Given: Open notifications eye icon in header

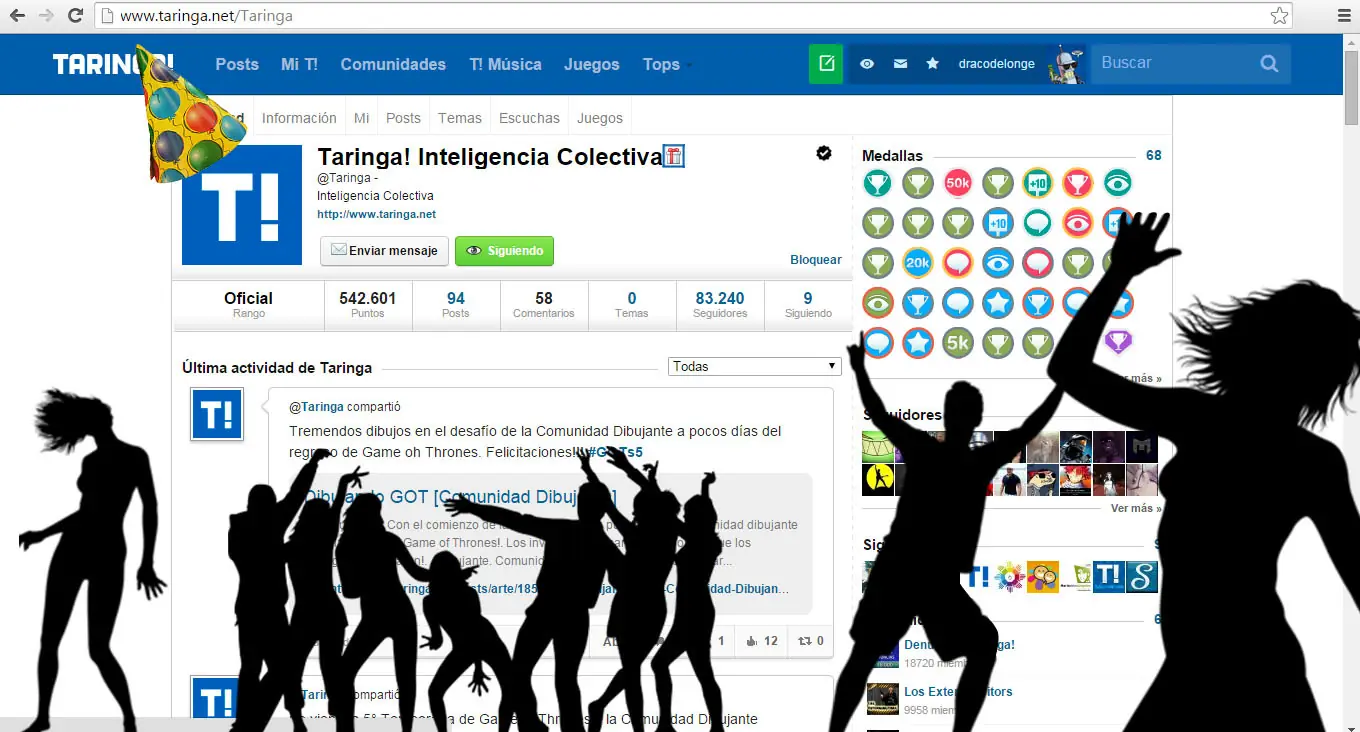Looking at the screenshot, I should (x=867, y=64).
